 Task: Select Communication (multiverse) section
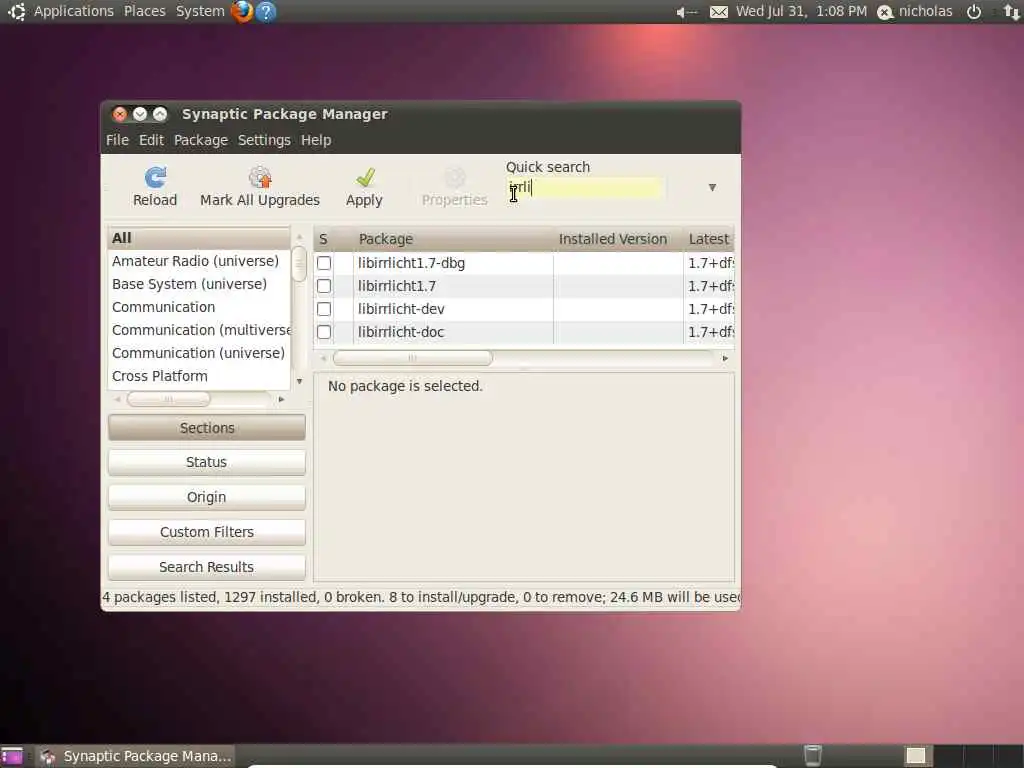pyautogui.click(x=199, y=330)
